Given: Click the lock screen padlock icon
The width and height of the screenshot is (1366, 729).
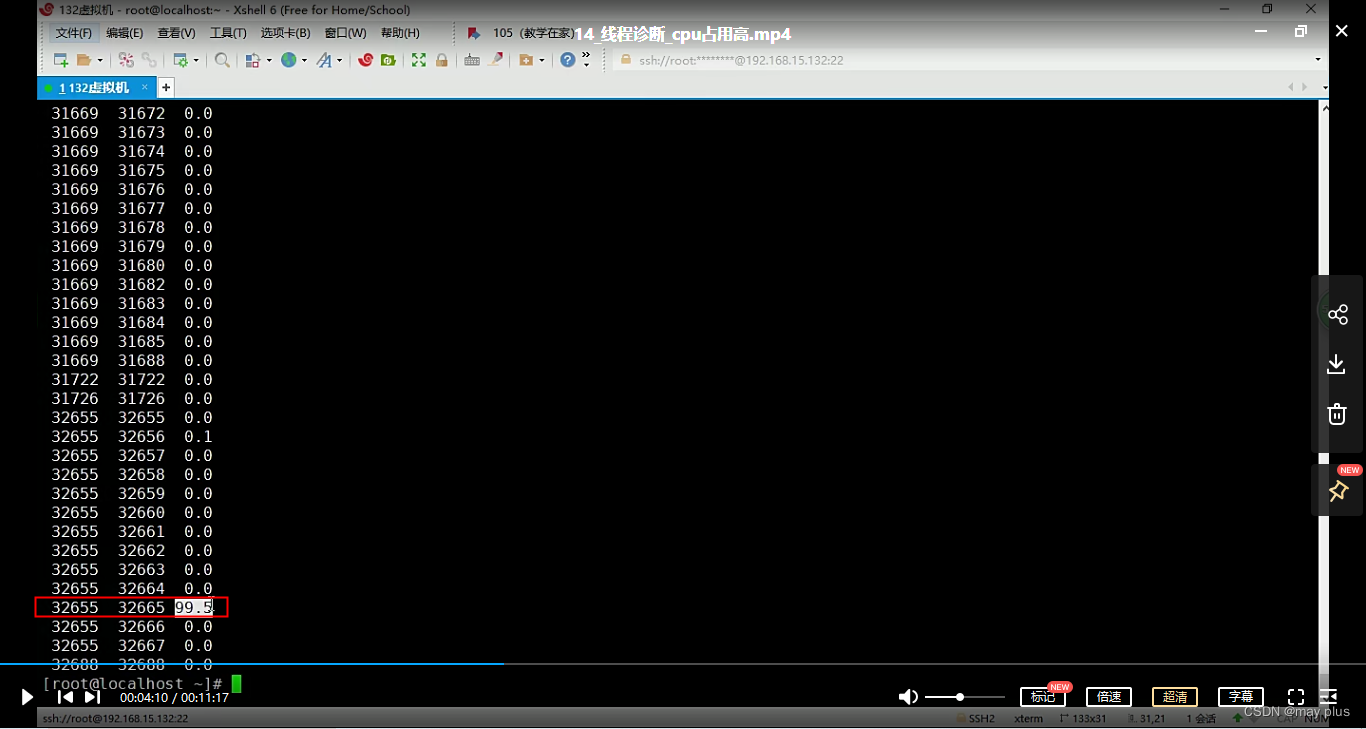Looking at the screenshot, I should 442,60.
